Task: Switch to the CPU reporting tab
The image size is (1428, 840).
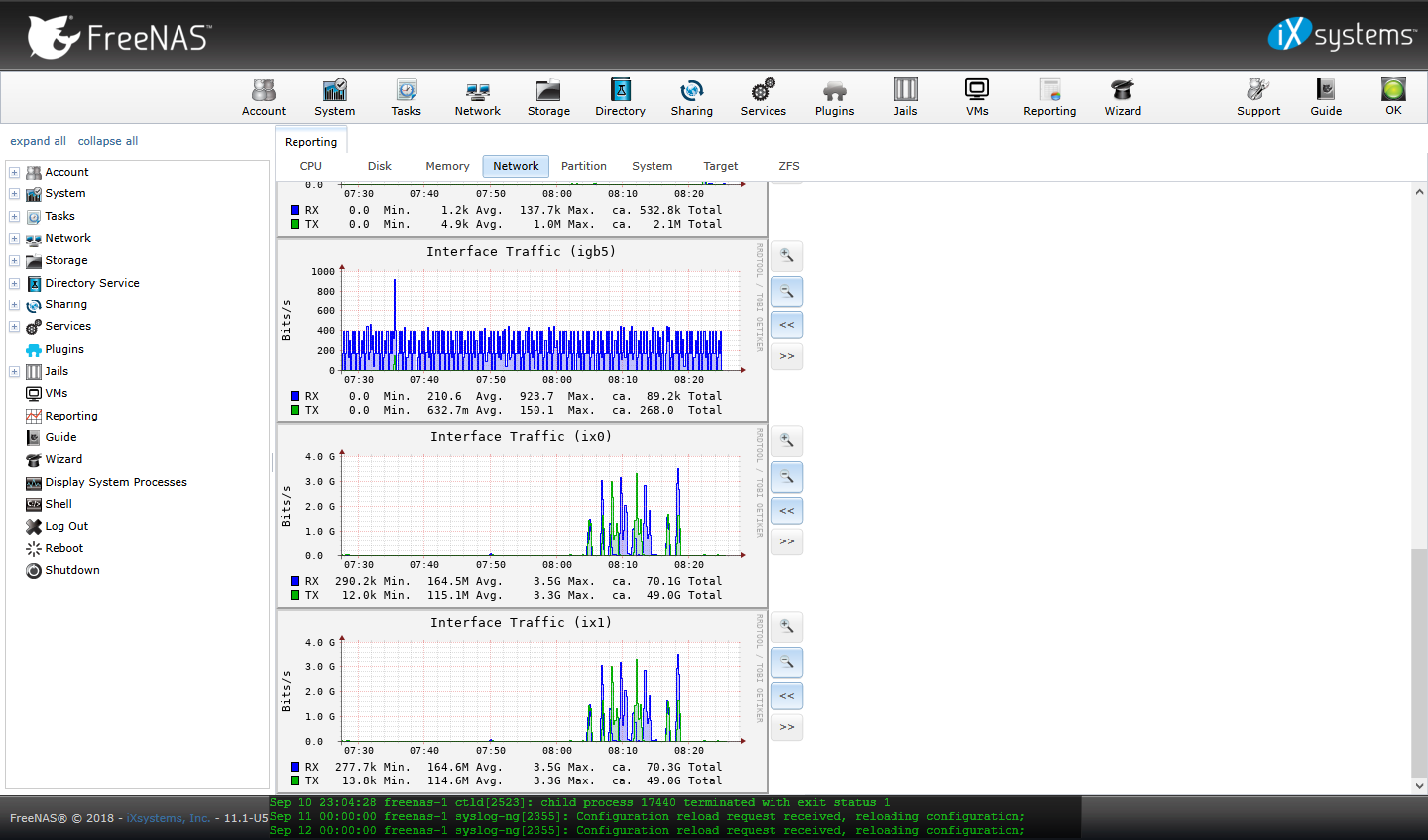Action: 311,166
